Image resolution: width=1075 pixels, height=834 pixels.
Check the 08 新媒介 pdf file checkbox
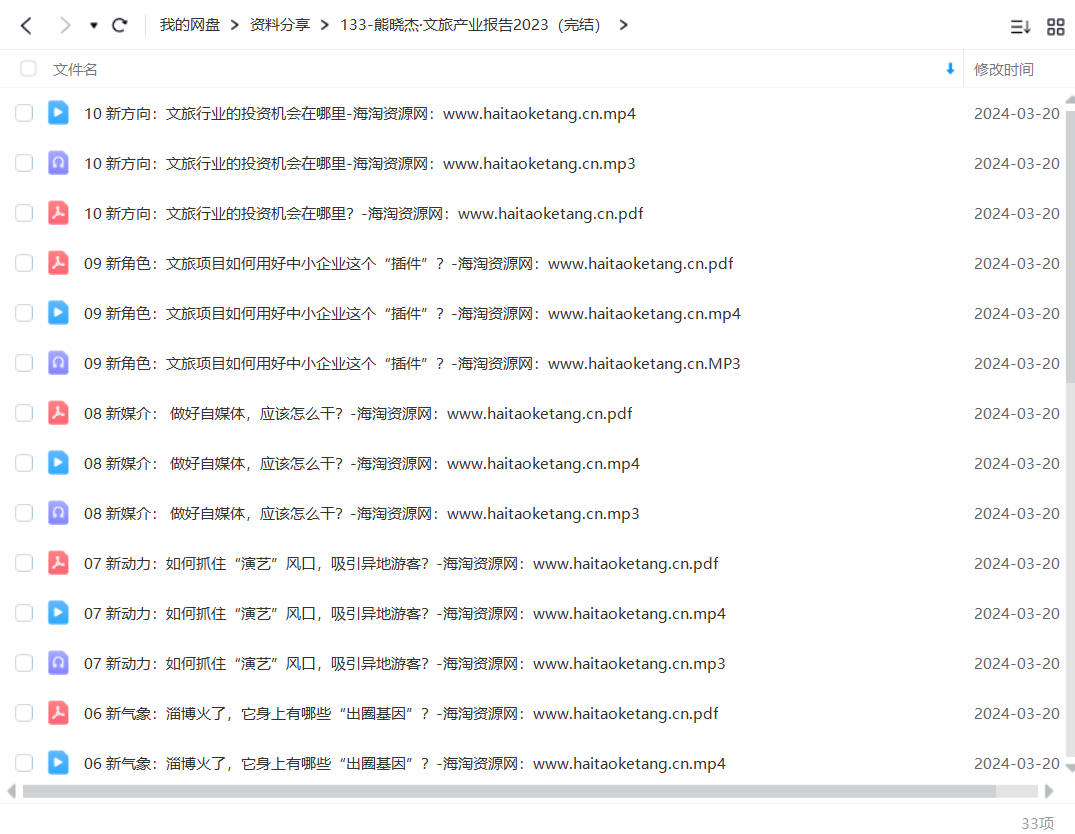[24, 414]
